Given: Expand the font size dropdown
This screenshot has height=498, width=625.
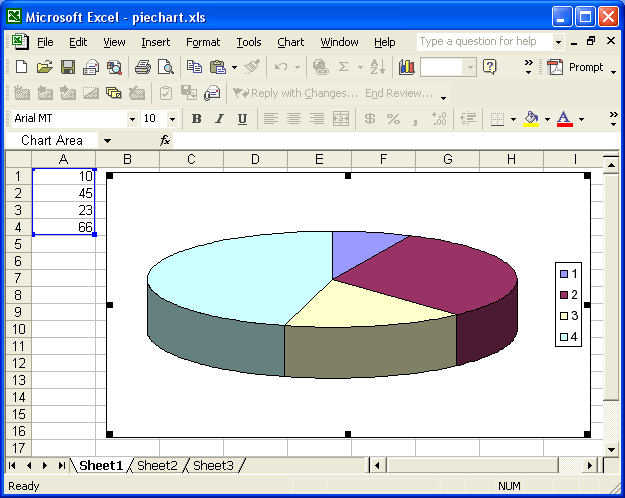Looking at the screenshot, I should 172,119.
